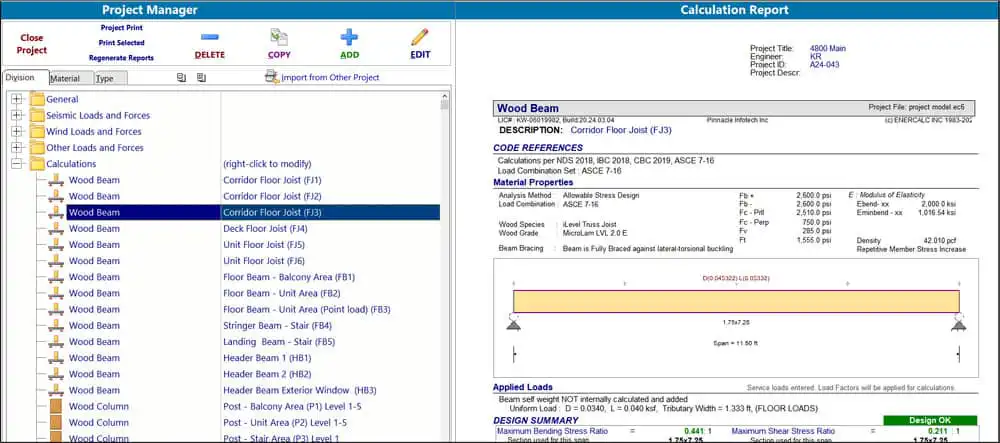Screen dimensions: 1000x443
Task: Click the Import from Other Project icon
Action: coord(272,77)
